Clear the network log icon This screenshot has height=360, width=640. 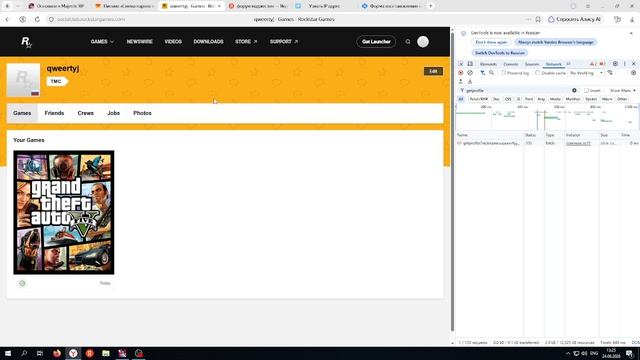click(470, 73)
